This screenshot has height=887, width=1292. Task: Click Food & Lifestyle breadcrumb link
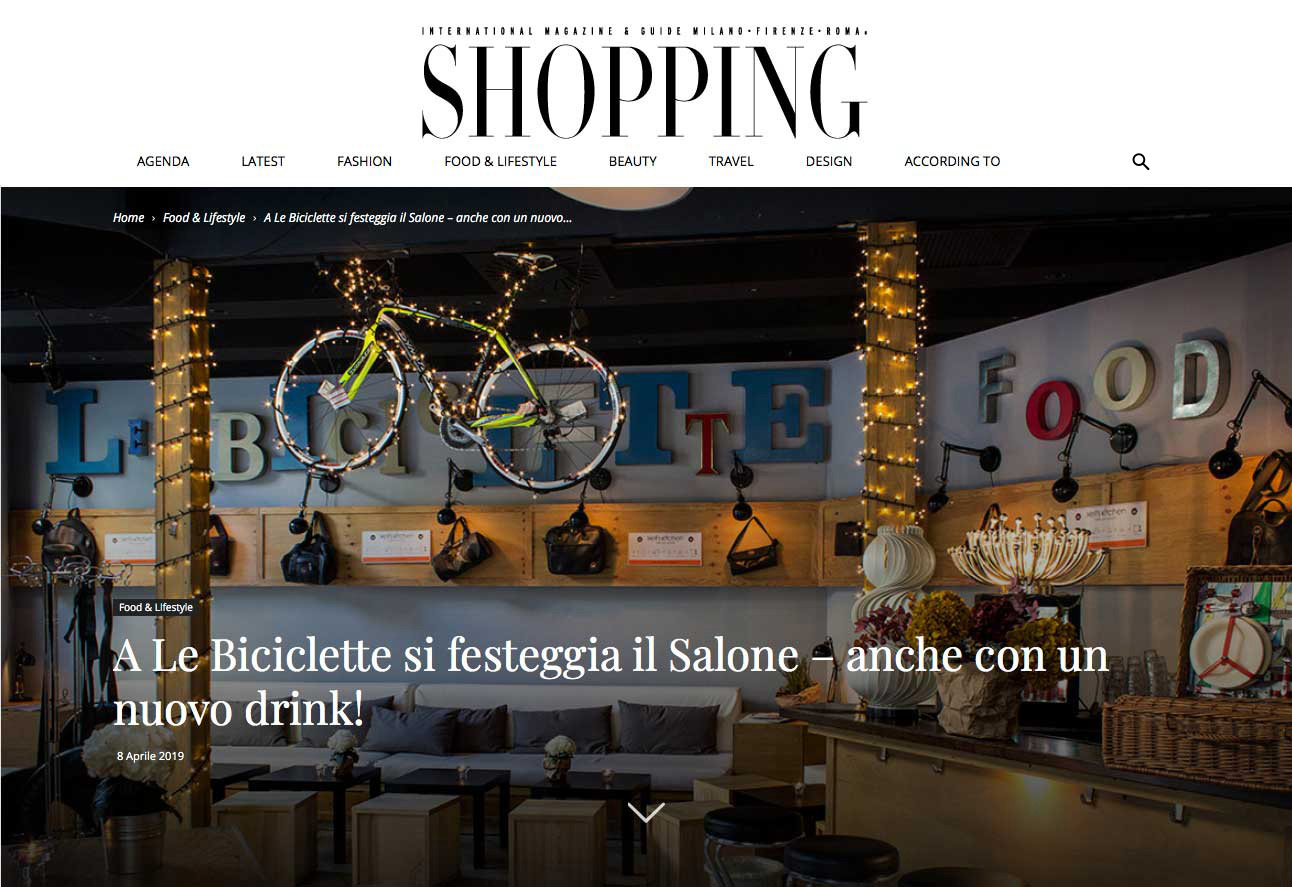[x=204, y=217]
